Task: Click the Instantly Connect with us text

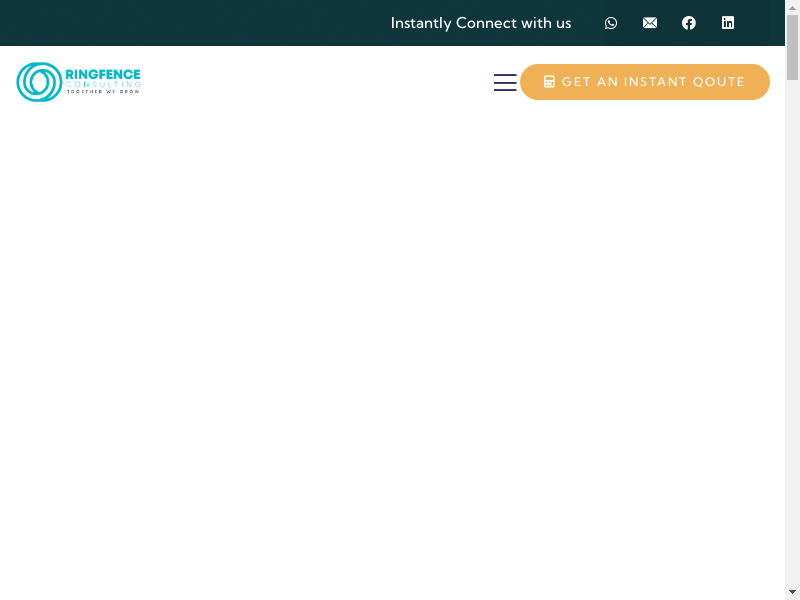Action: tap(481, 23)
